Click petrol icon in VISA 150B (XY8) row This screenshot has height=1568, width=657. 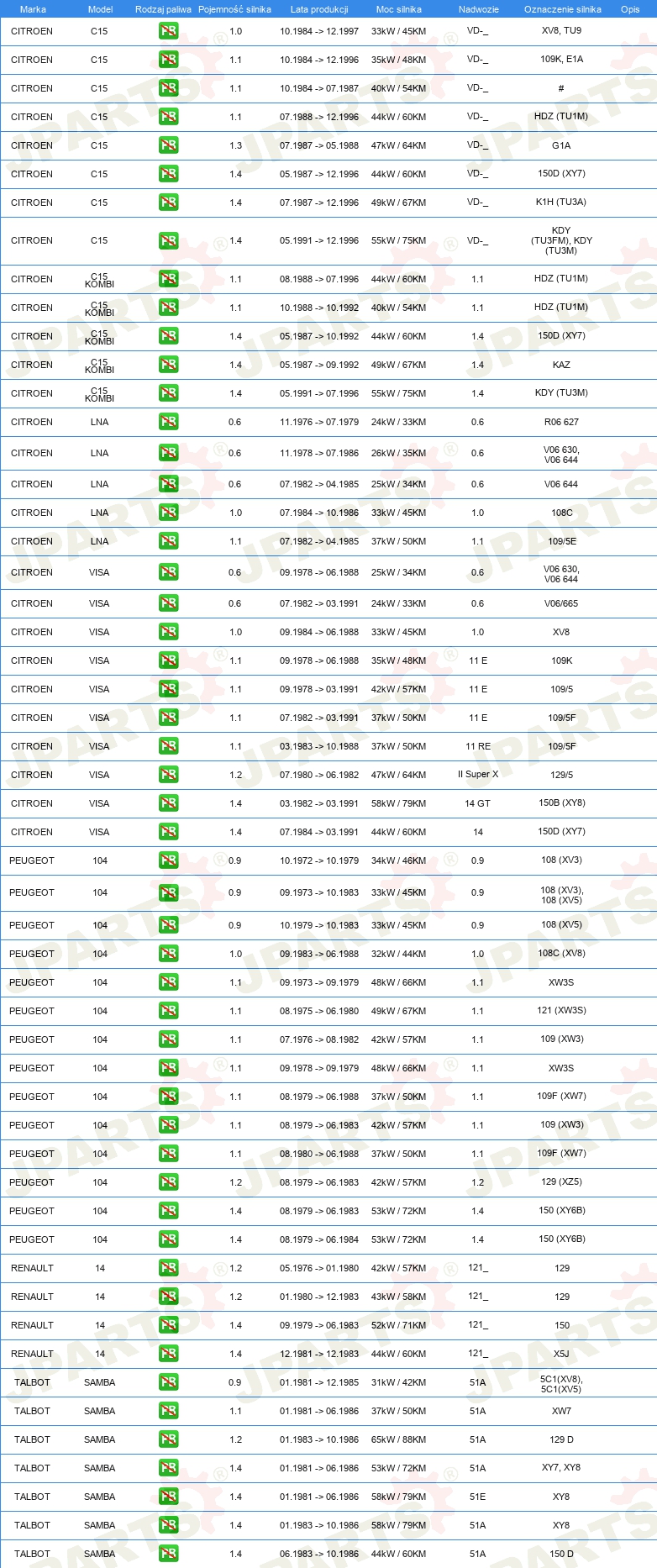click(x=168, y=803)
